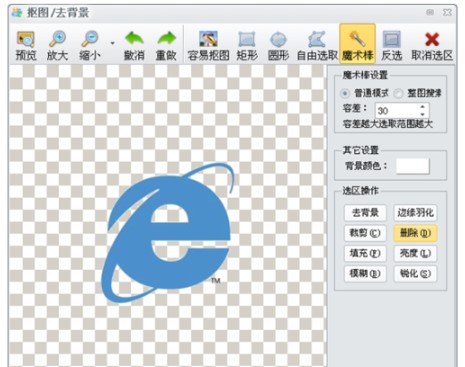Click the 裁剪(C) crop button
Image resolution: width=465 pixels, height=367 pixels.
365,233
